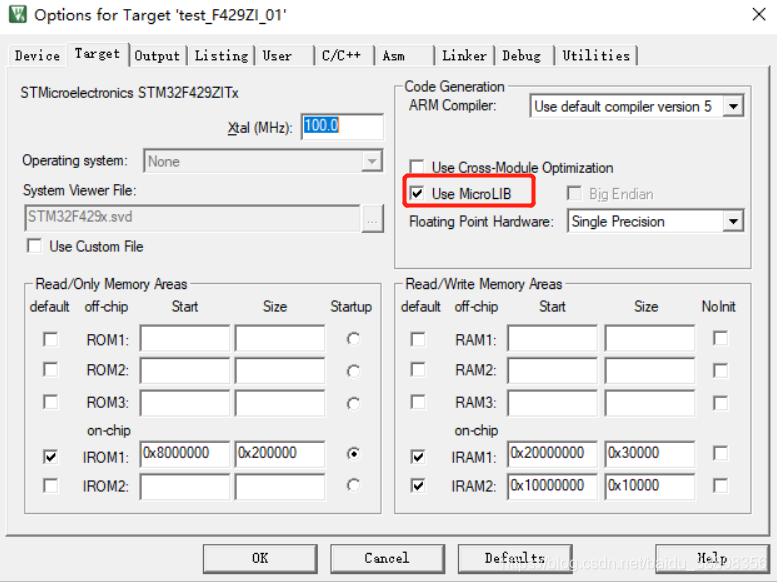777x582 pixels.
Task: Close the Options for Target dialog
Action: tap(759, 14)
